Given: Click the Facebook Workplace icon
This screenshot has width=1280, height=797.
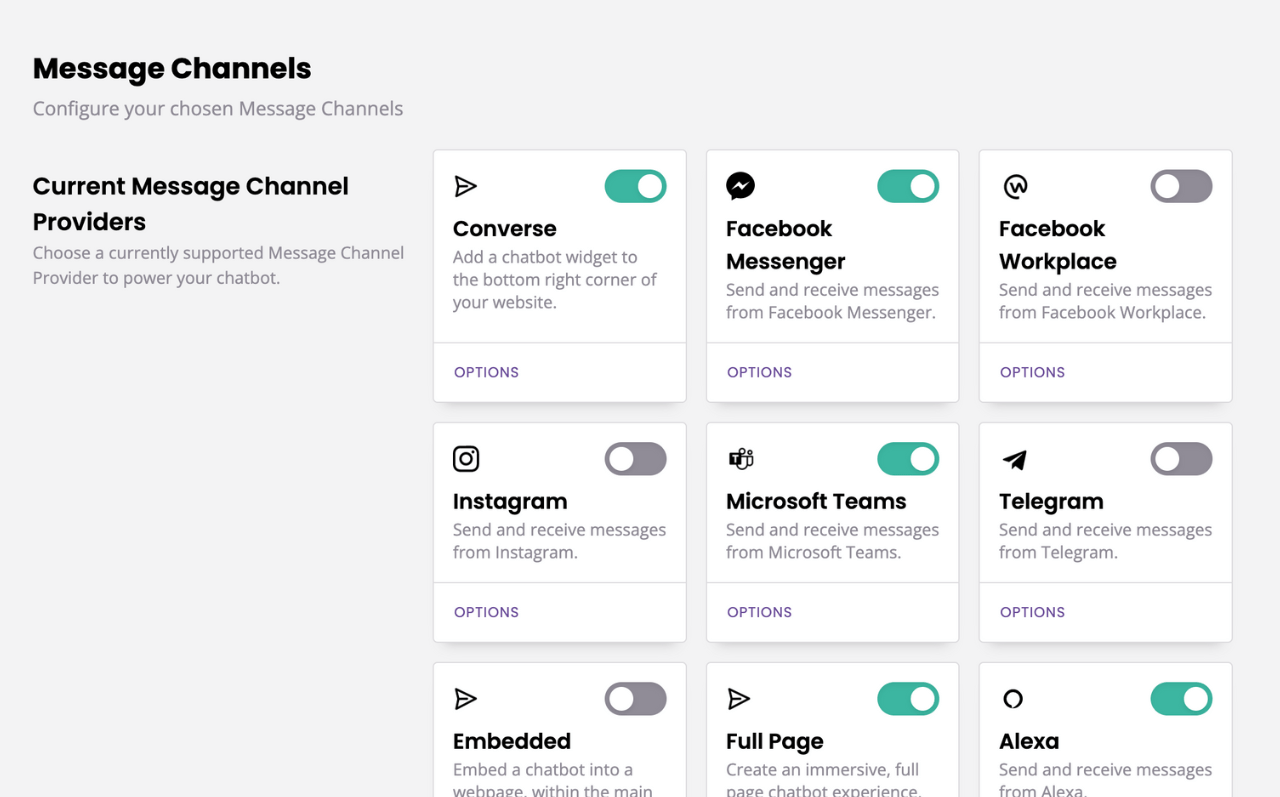Looking at the screenshot, I should coord(1014,186).
